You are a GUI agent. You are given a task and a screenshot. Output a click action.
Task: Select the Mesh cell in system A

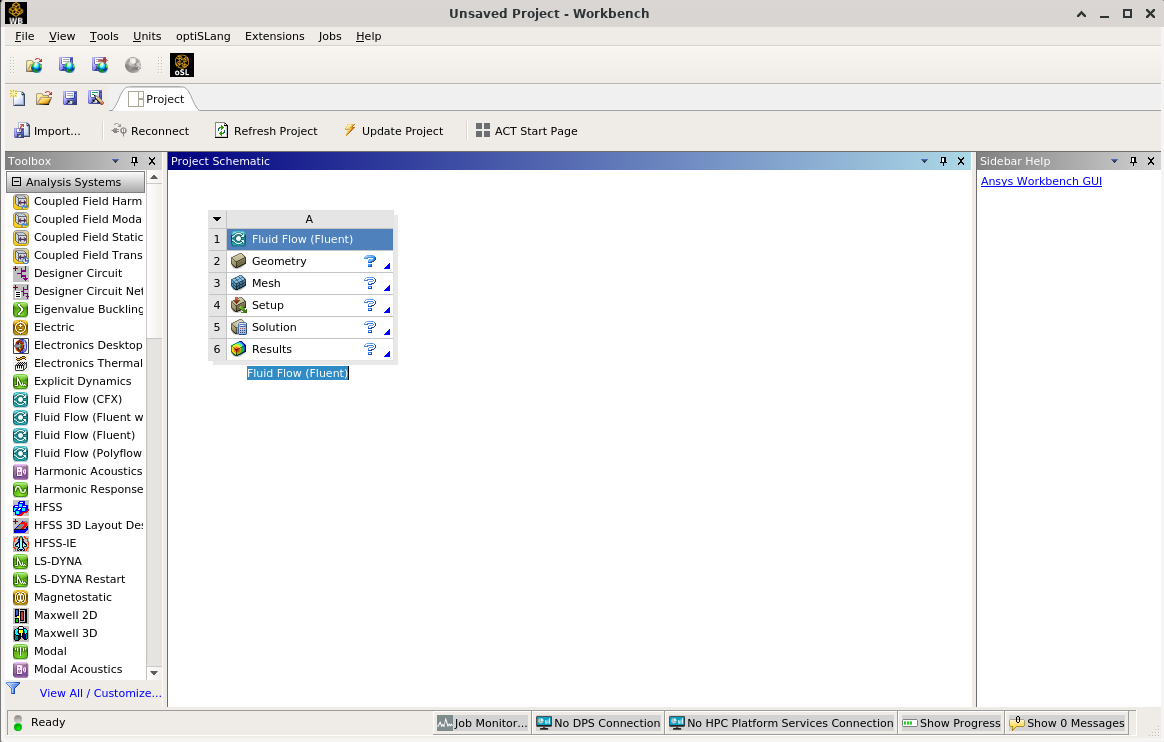(266, 283)
